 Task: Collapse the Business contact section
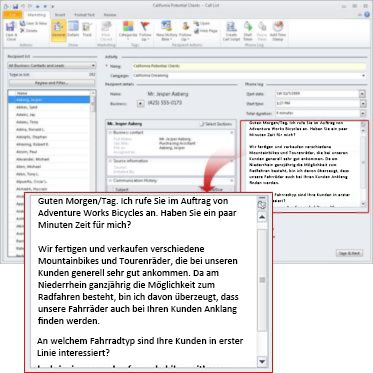[232, 133]
